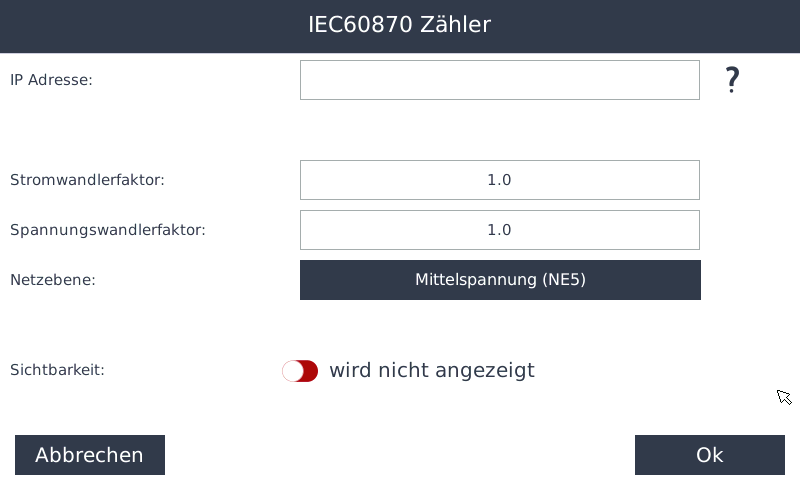Click the "Stromwandlerfaktor:" label

coord(87,180)
